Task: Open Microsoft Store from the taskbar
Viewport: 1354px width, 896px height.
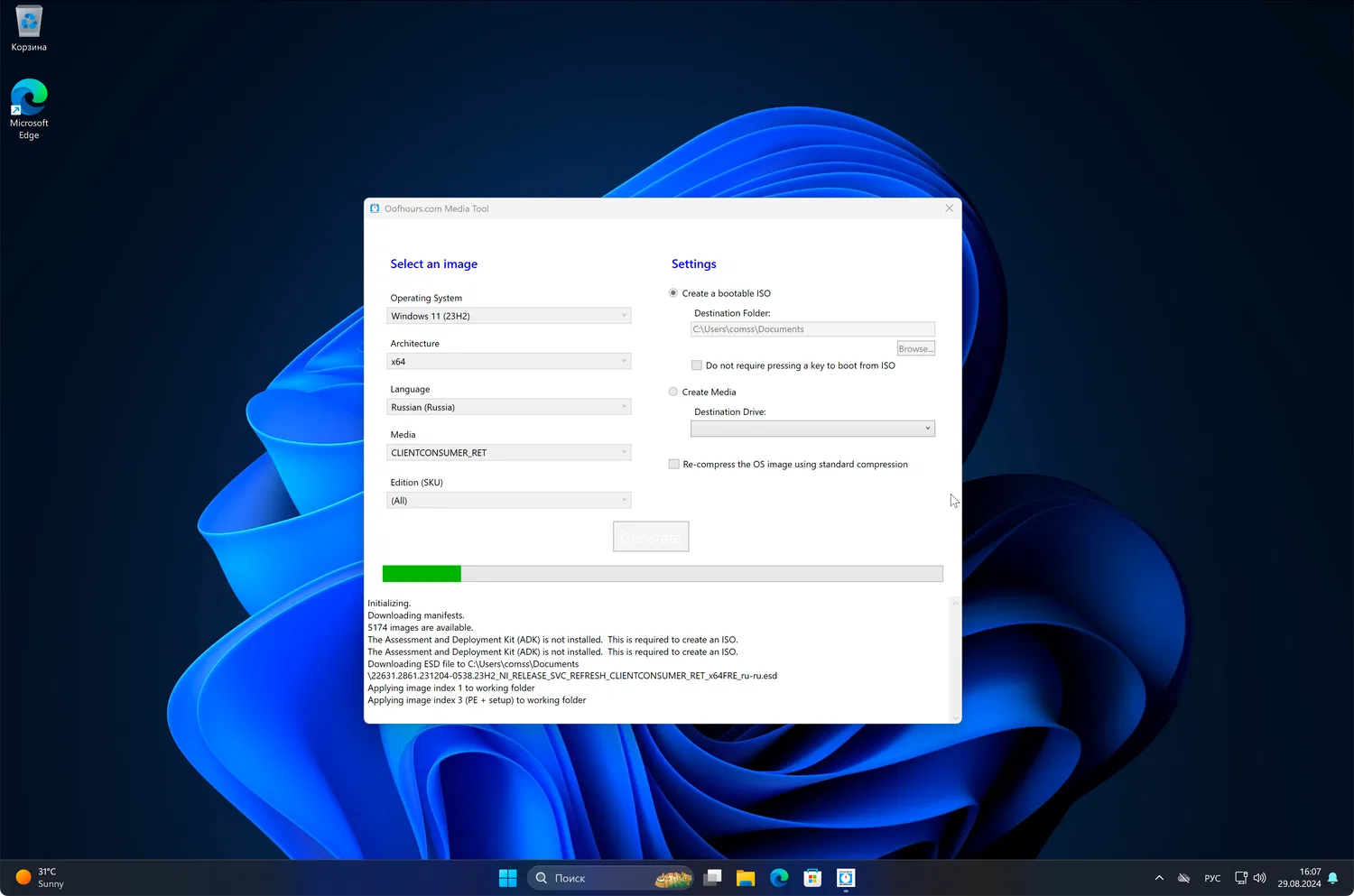Action: [812, 878]
